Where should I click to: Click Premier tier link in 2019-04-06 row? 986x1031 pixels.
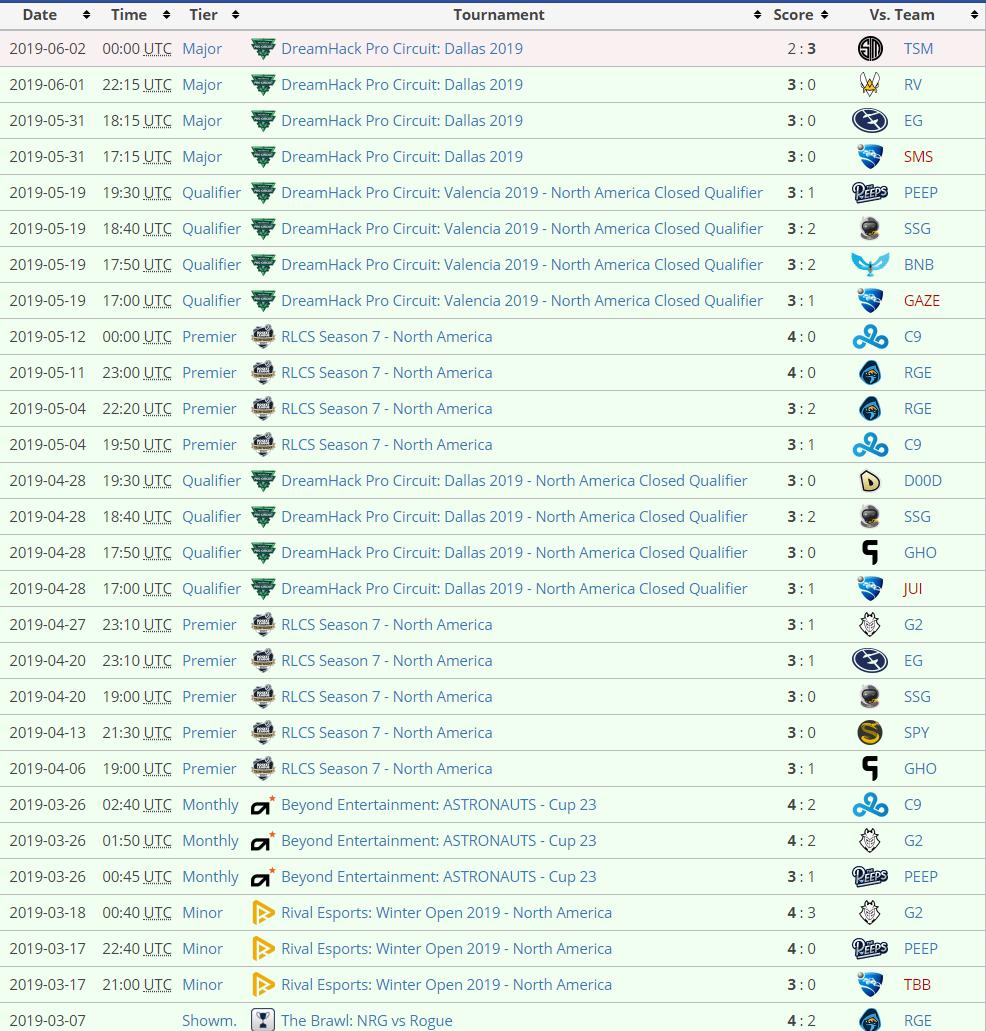pos(209,769)
